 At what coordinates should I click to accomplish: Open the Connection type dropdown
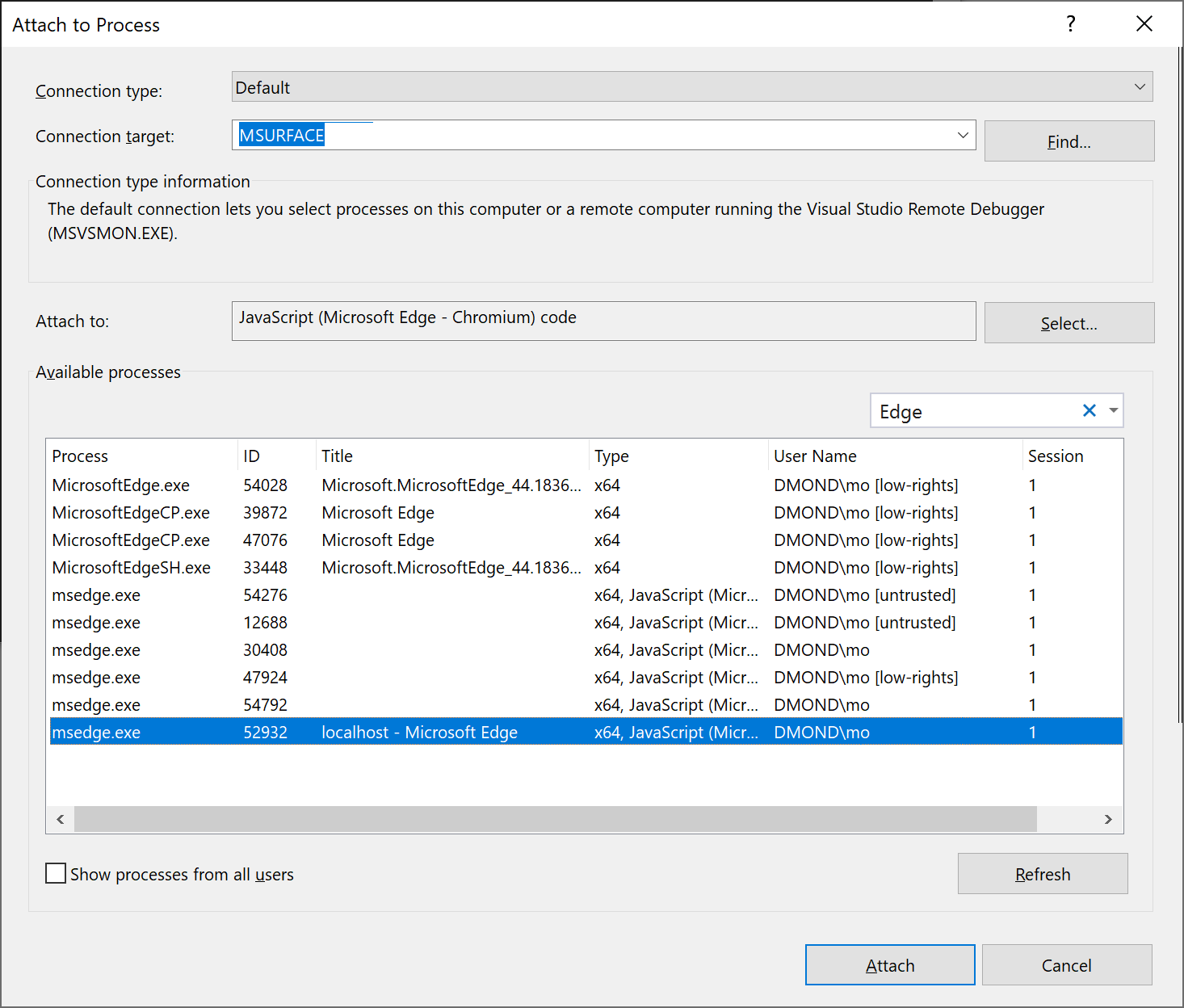click(x=1140, y=86)
